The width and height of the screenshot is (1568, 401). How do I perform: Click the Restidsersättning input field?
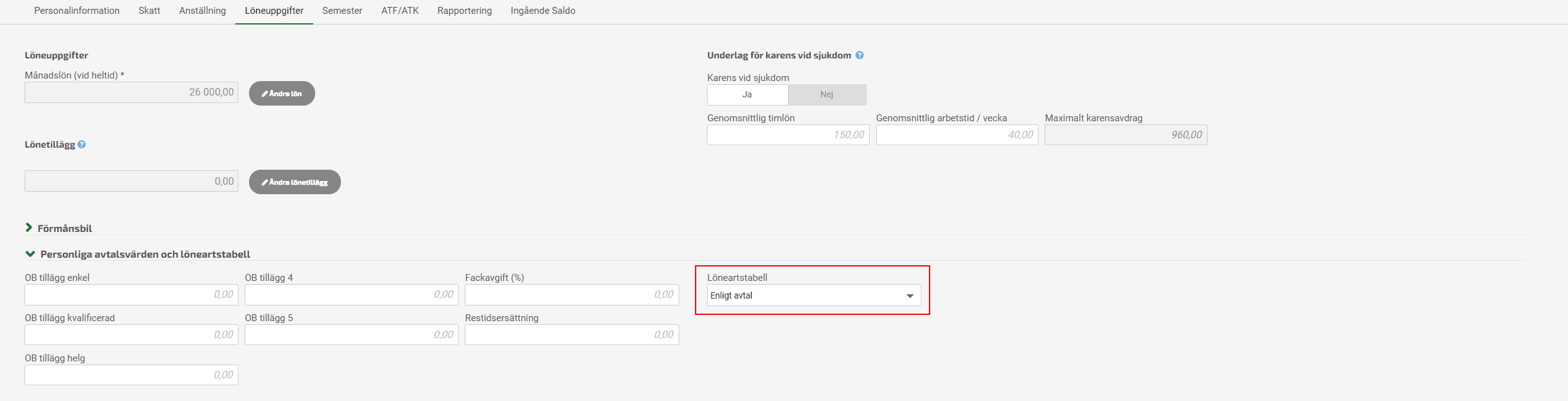(572, 335)
